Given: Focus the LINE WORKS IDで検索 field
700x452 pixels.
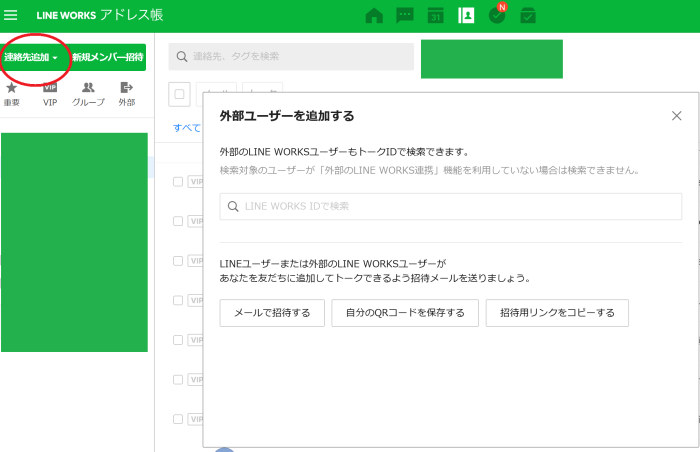Looking at the screenshot, I should pos(450,206).
